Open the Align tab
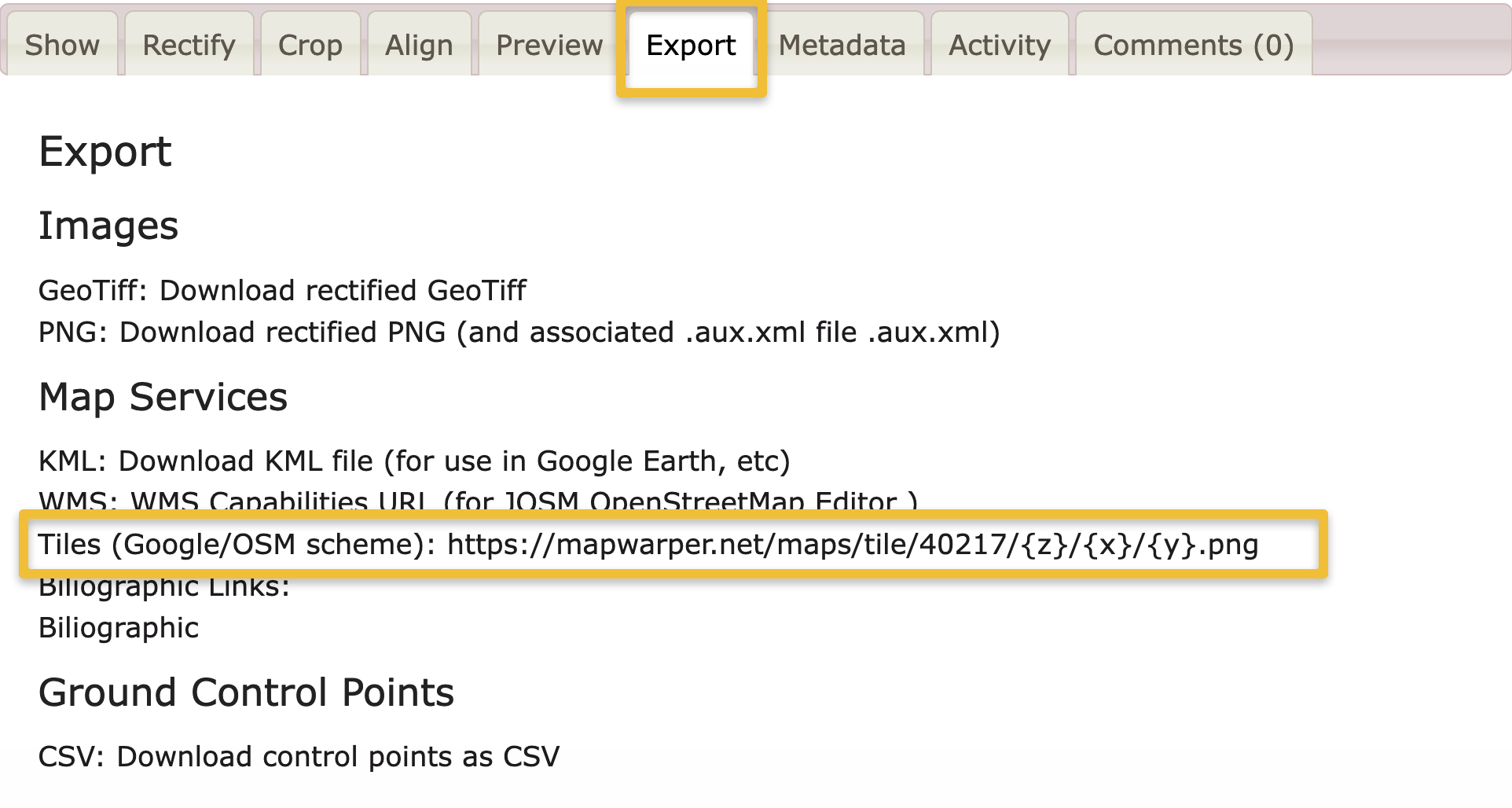Image resolution: width=1512 pixels, height=808 pixels. tap(418, 45)
